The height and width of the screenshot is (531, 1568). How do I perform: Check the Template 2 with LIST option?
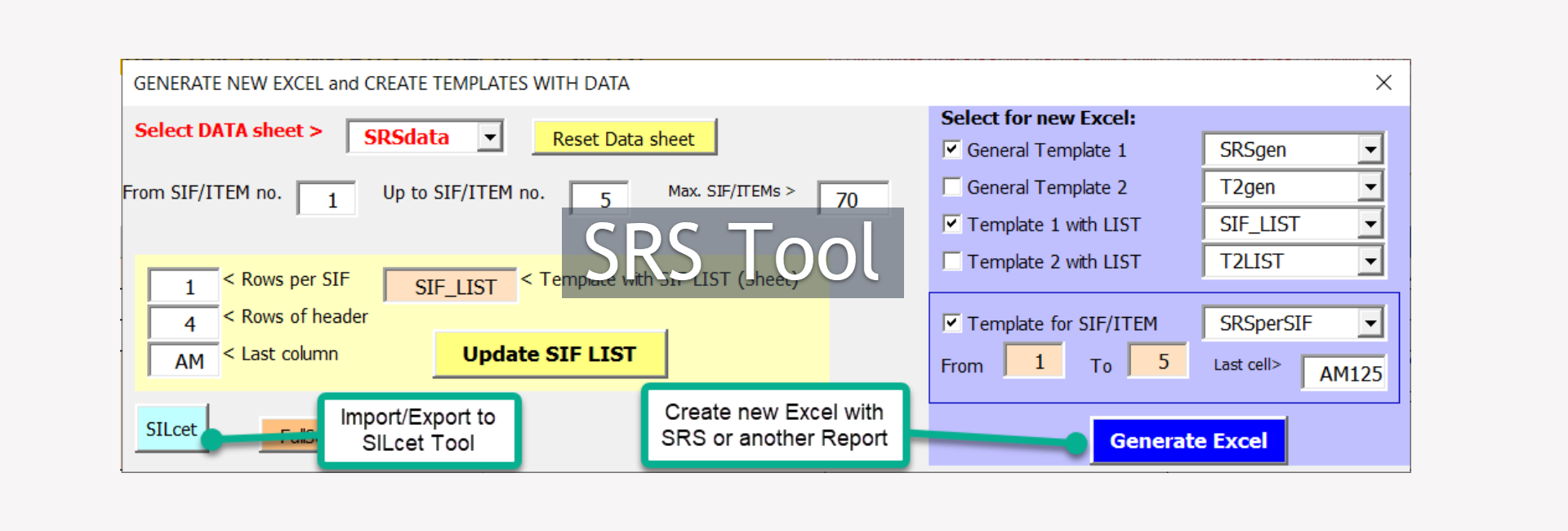(x=951, y=261)
